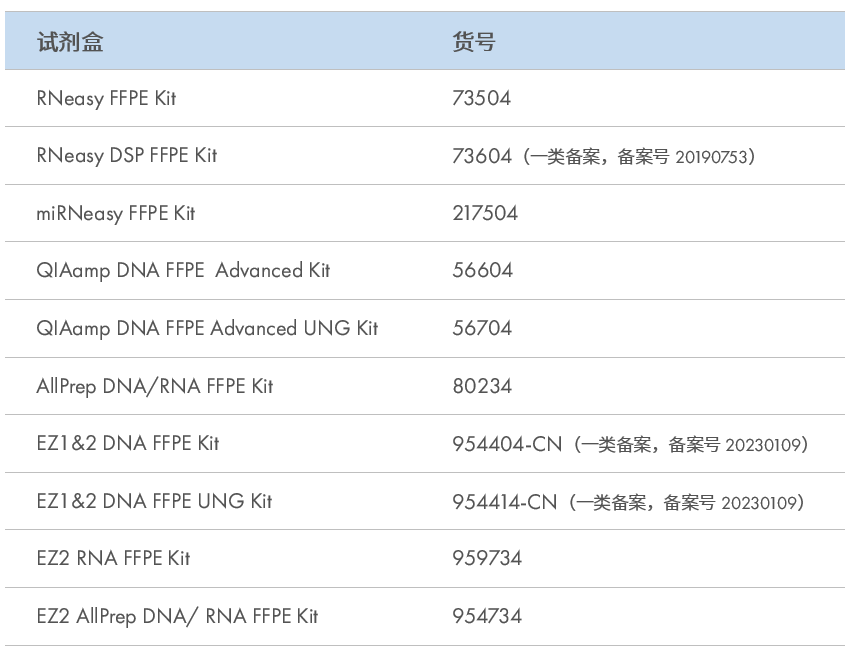Viewport: 851px width, 657px height.
Task: Click catalog number 56704
Action: click(482, 328)
